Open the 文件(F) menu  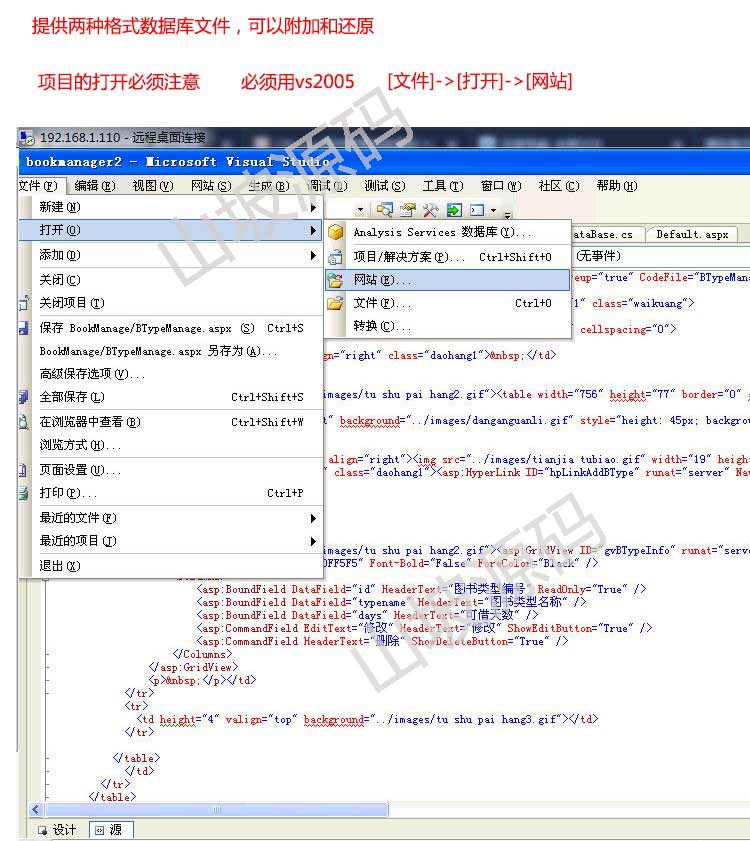[x=38, y=186]
